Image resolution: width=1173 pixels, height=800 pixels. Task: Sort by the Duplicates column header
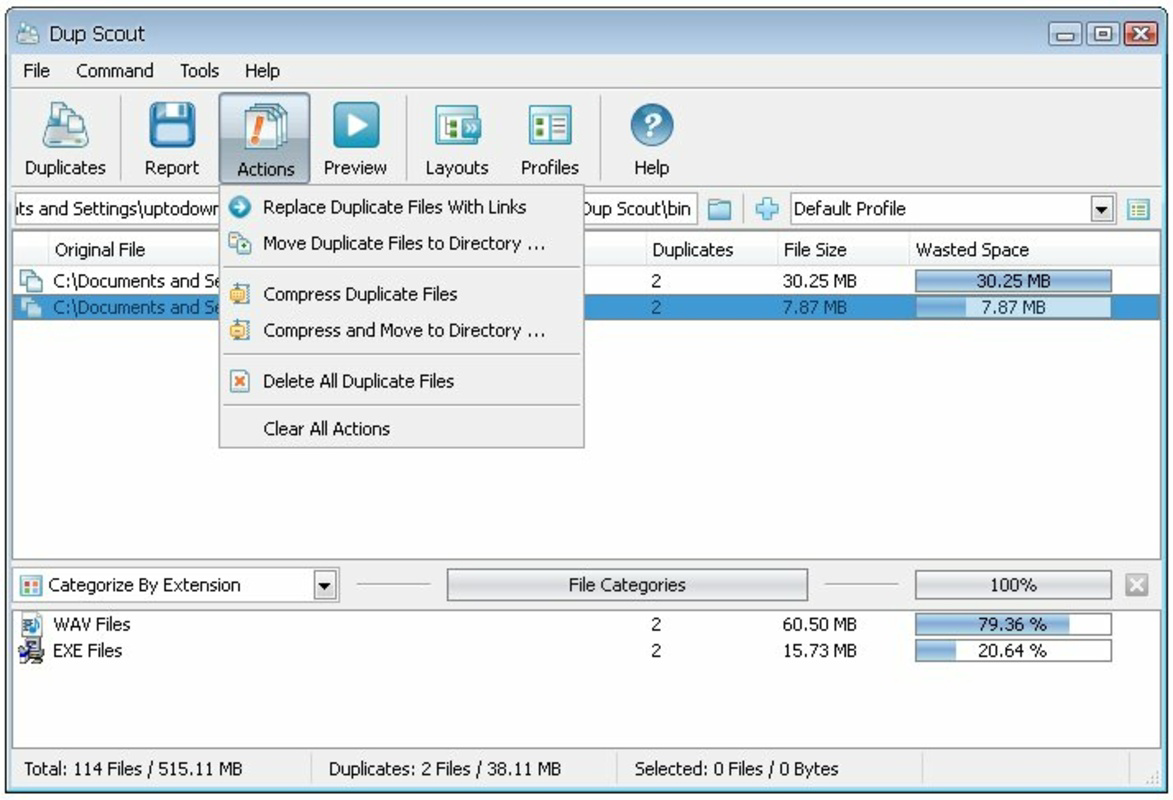coord(711,249)
